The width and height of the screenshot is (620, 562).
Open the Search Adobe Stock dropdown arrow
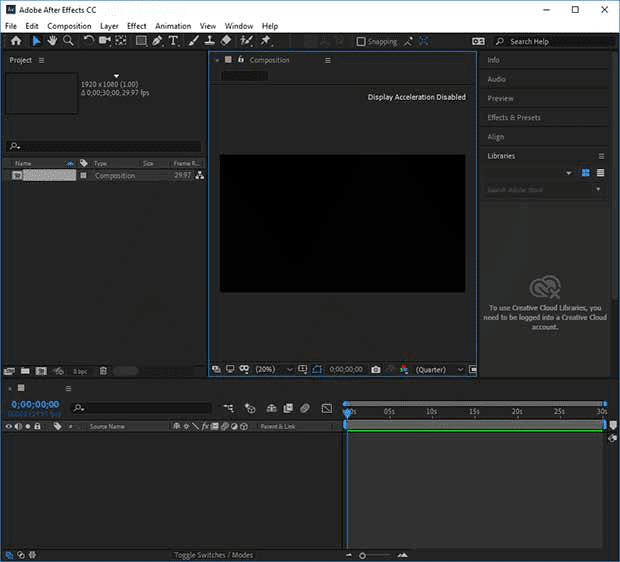tap(598, 189)
